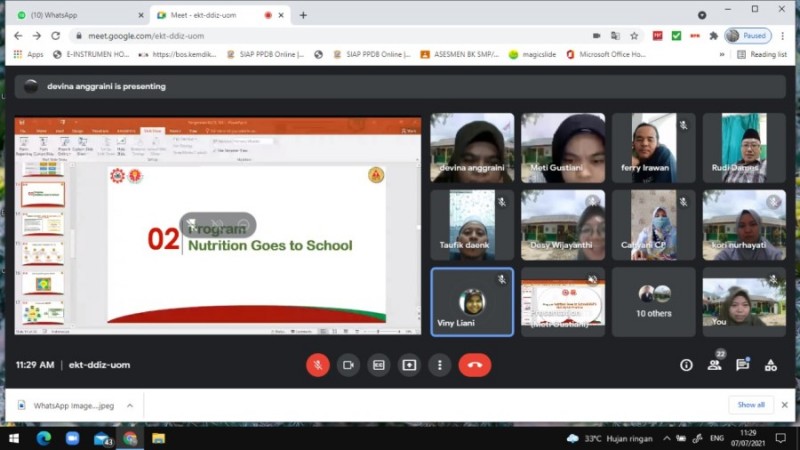Show the participants list panel

click(x=715, y=365)
